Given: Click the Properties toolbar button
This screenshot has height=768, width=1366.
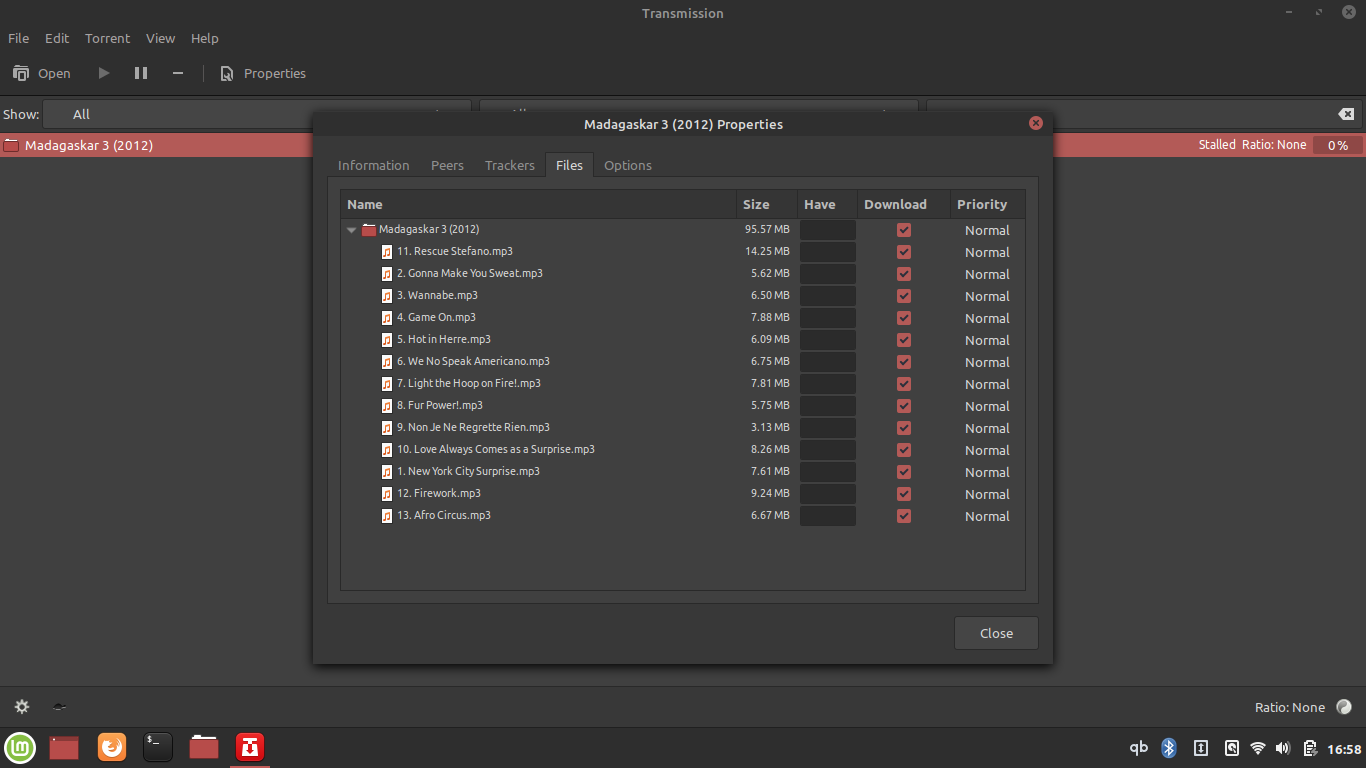Looking at the screenshot, I should (263, 73).
